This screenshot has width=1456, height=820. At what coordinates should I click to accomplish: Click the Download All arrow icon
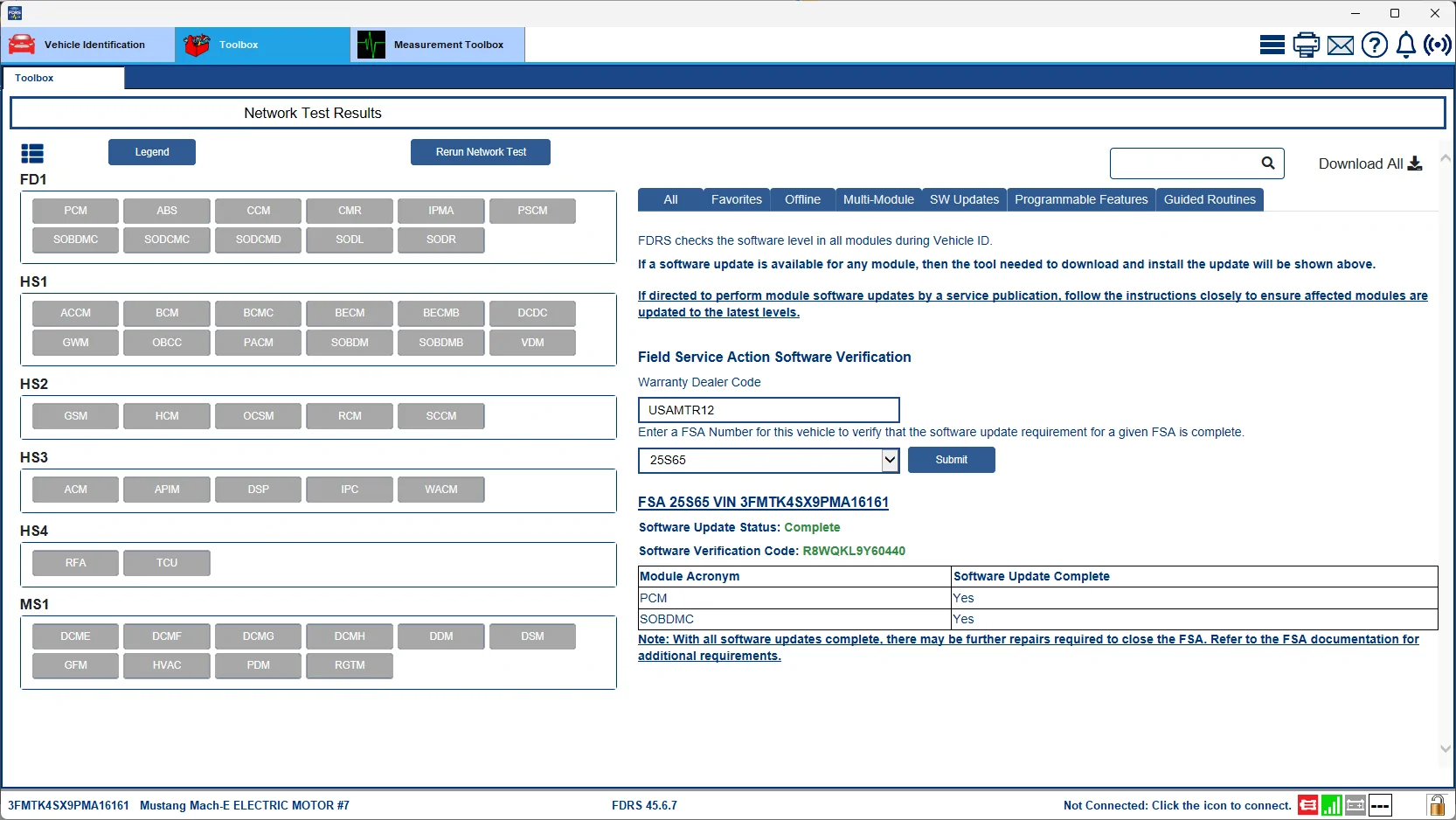pos(1415,163)
